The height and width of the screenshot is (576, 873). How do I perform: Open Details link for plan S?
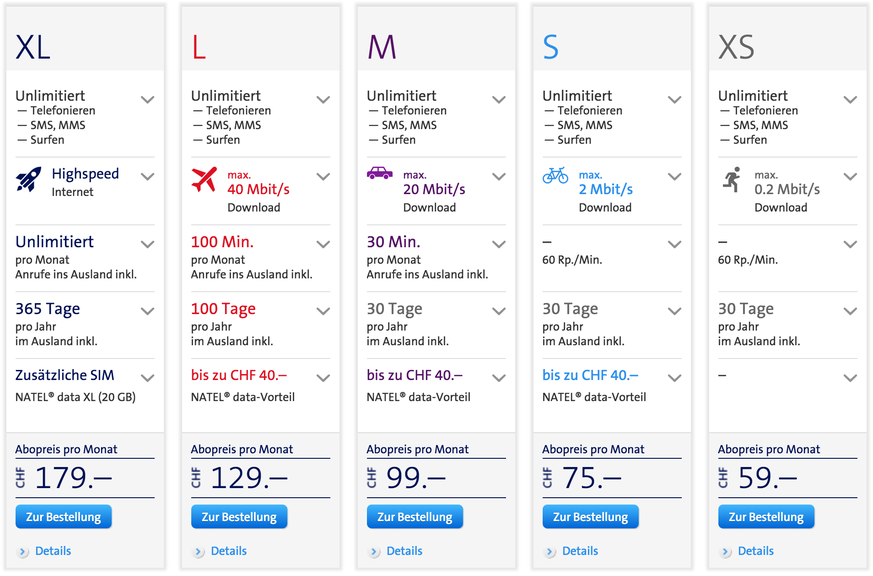click(580, 551)
